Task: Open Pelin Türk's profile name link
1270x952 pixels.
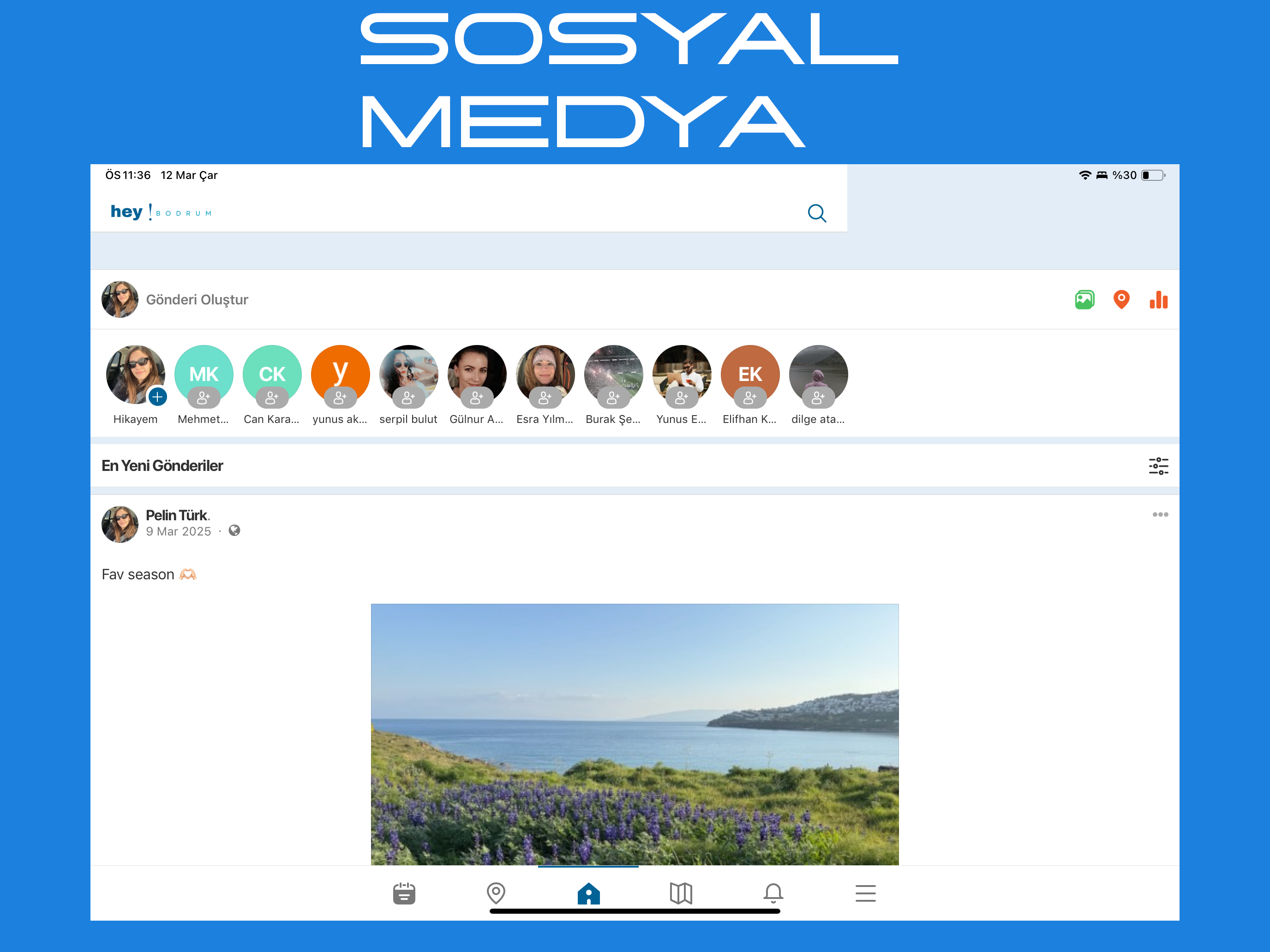Action: point(177,515)
